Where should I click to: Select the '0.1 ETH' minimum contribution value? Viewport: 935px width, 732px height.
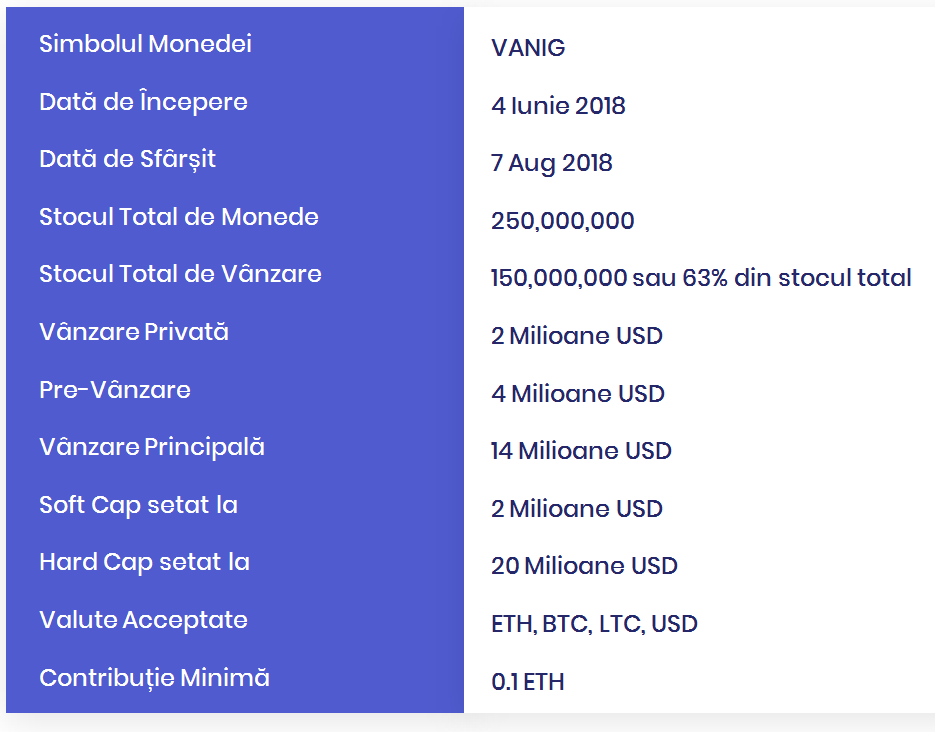click(527, 682)
